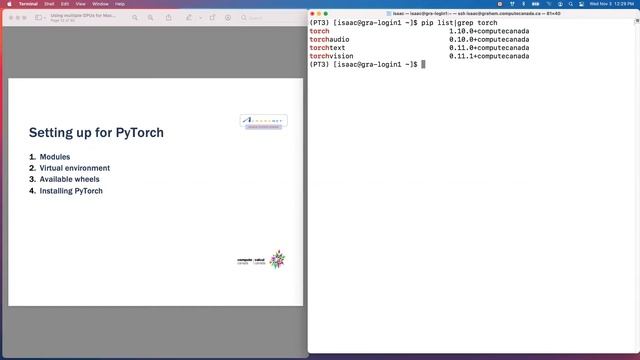Click the pip list|grep torch command
Image resolution: width=640 pixels, height=360 pixels.
pos(459,23)
